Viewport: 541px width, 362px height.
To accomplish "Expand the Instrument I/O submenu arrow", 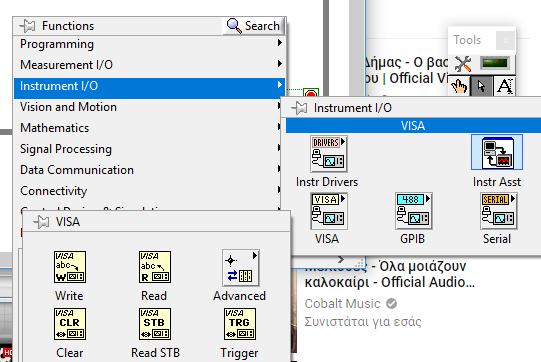I will 279,85.
